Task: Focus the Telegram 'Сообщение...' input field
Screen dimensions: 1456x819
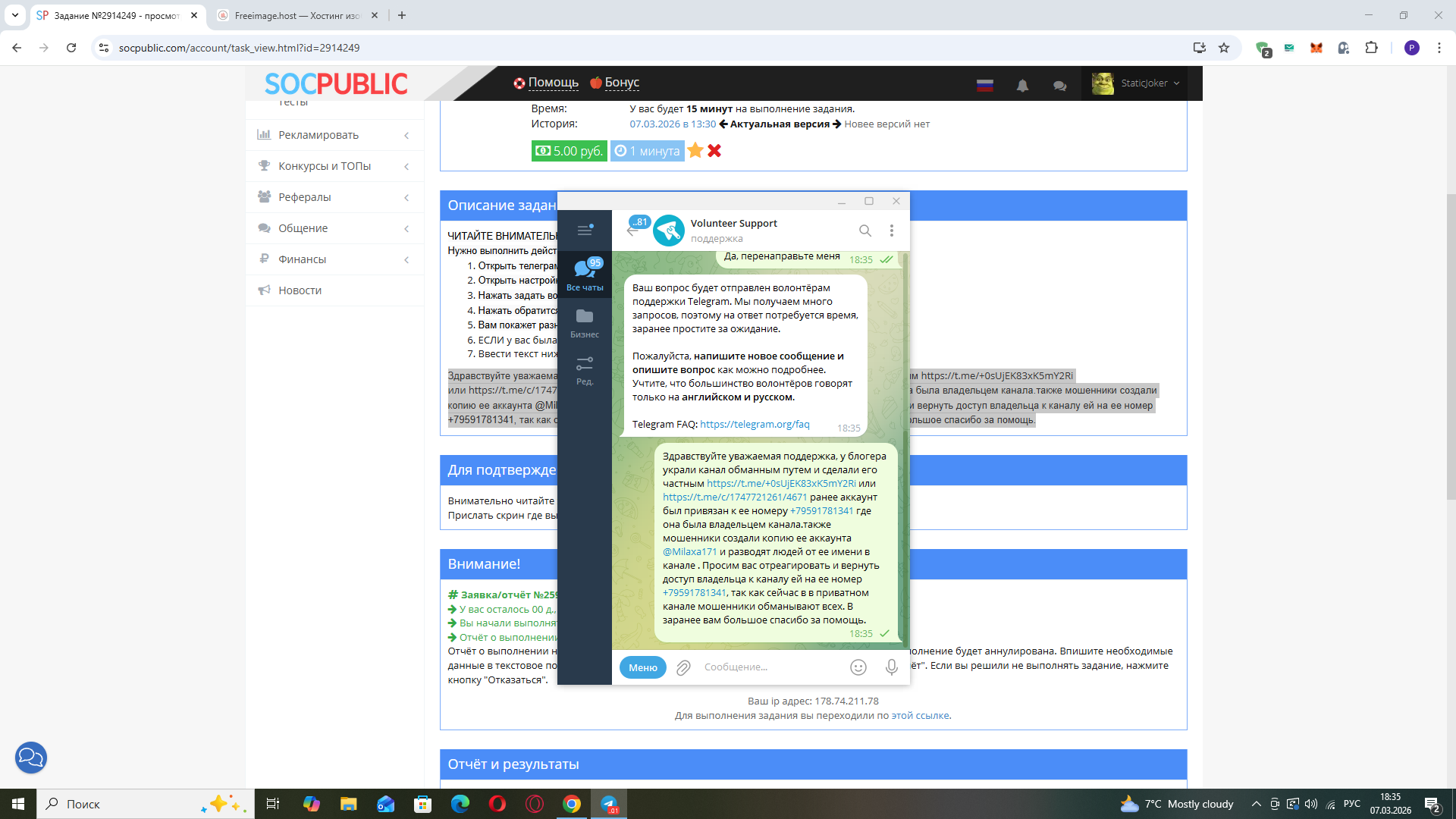Action: [x=772, y=667]
